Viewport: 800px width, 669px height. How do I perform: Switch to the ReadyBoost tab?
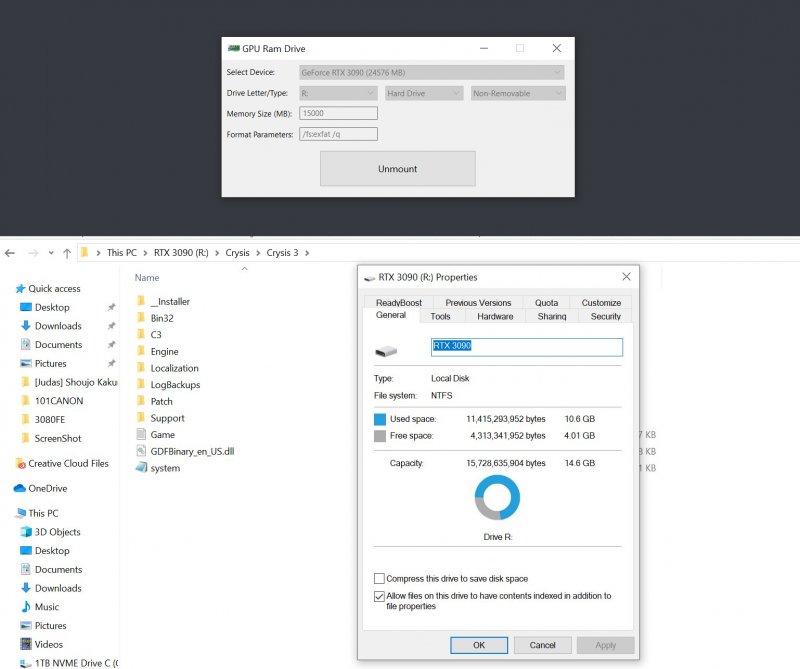point(398,303)
